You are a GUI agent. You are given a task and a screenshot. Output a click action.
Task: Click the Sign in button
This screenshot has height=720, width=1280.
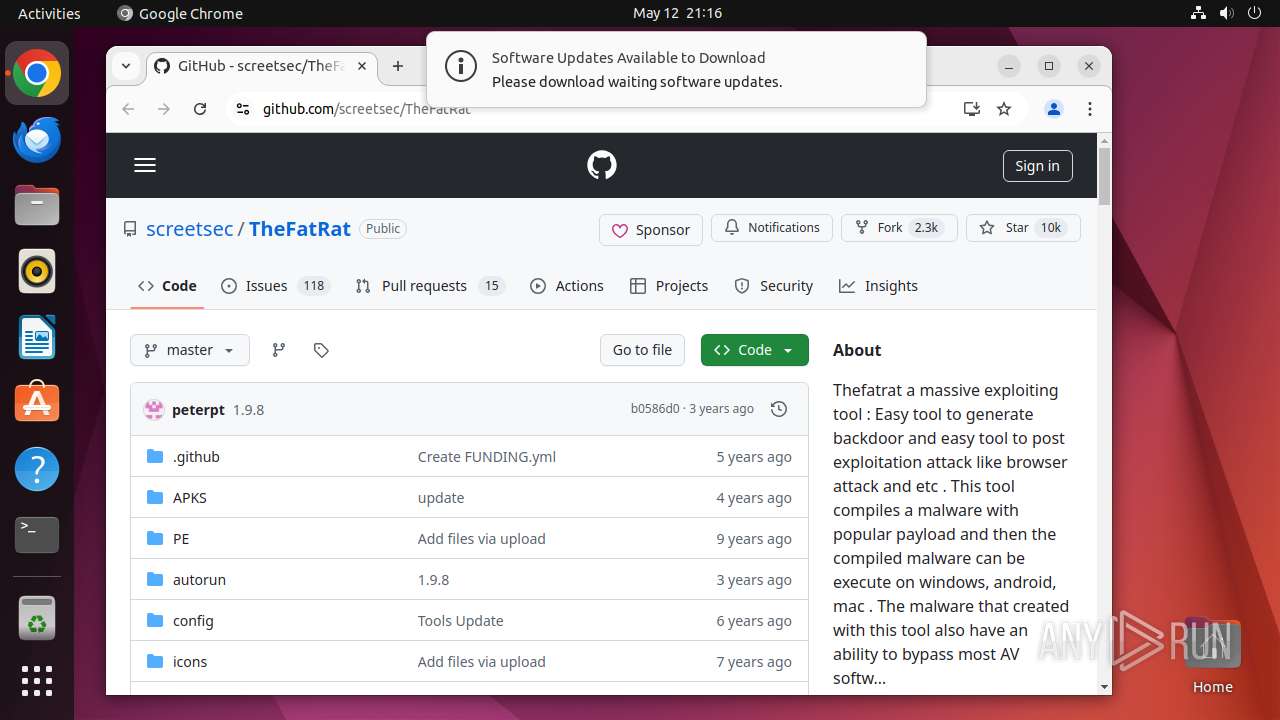1037,166
